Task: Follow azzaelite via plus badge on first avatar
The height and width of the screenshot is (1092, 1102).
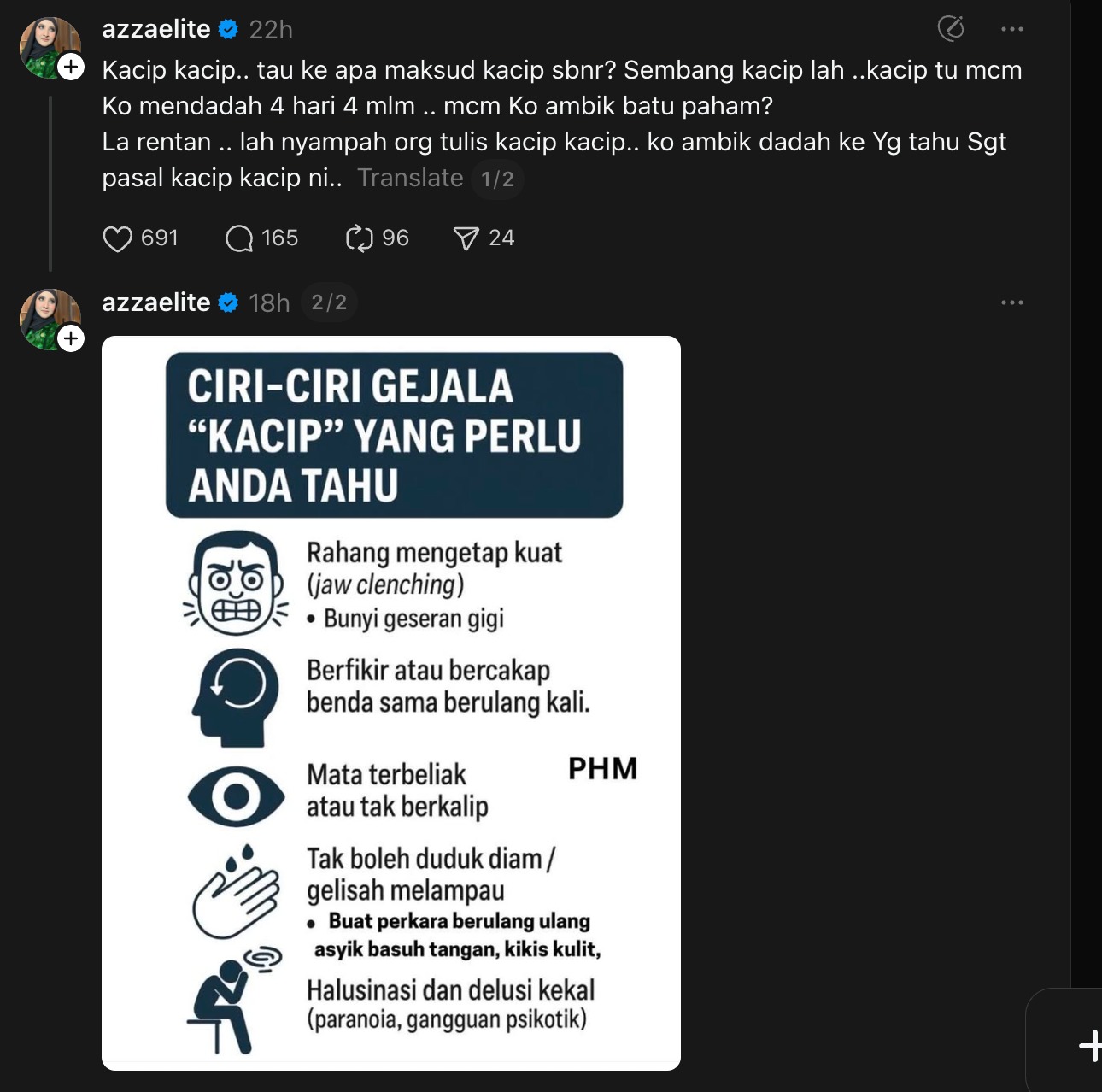Action: (x=71, y=67)
